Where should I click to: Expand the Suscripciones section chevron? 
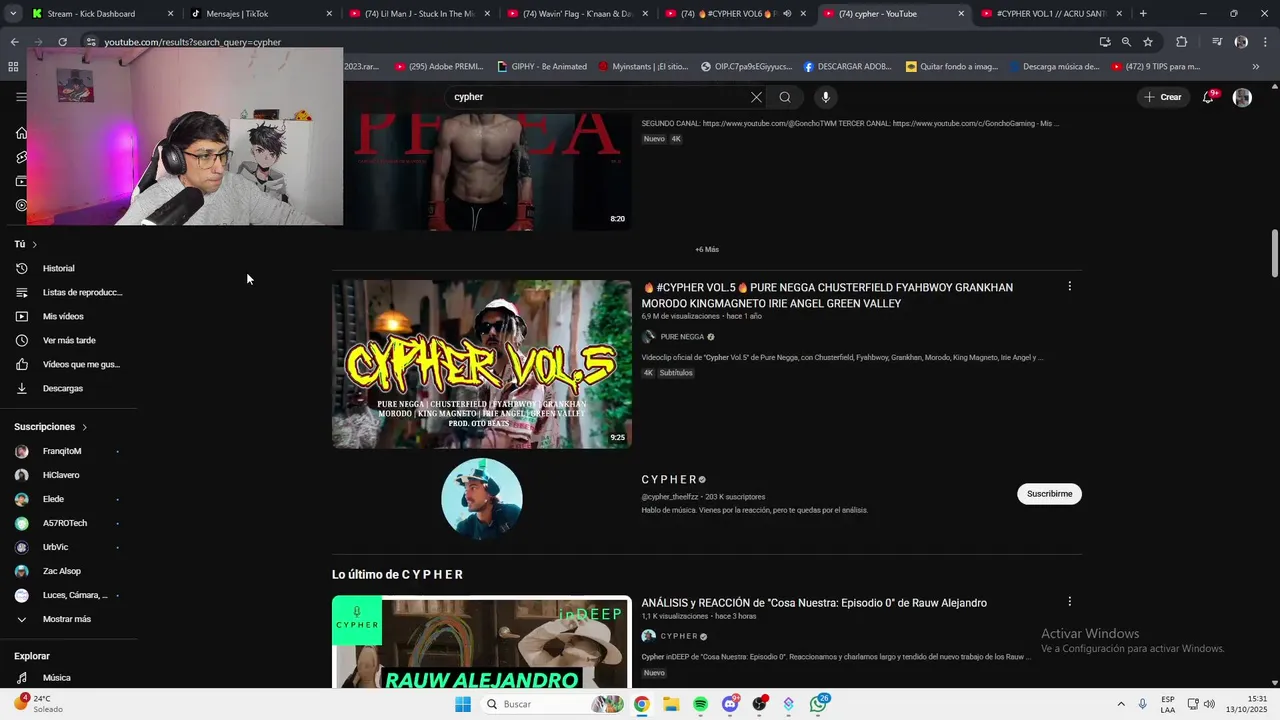(84, 427)
